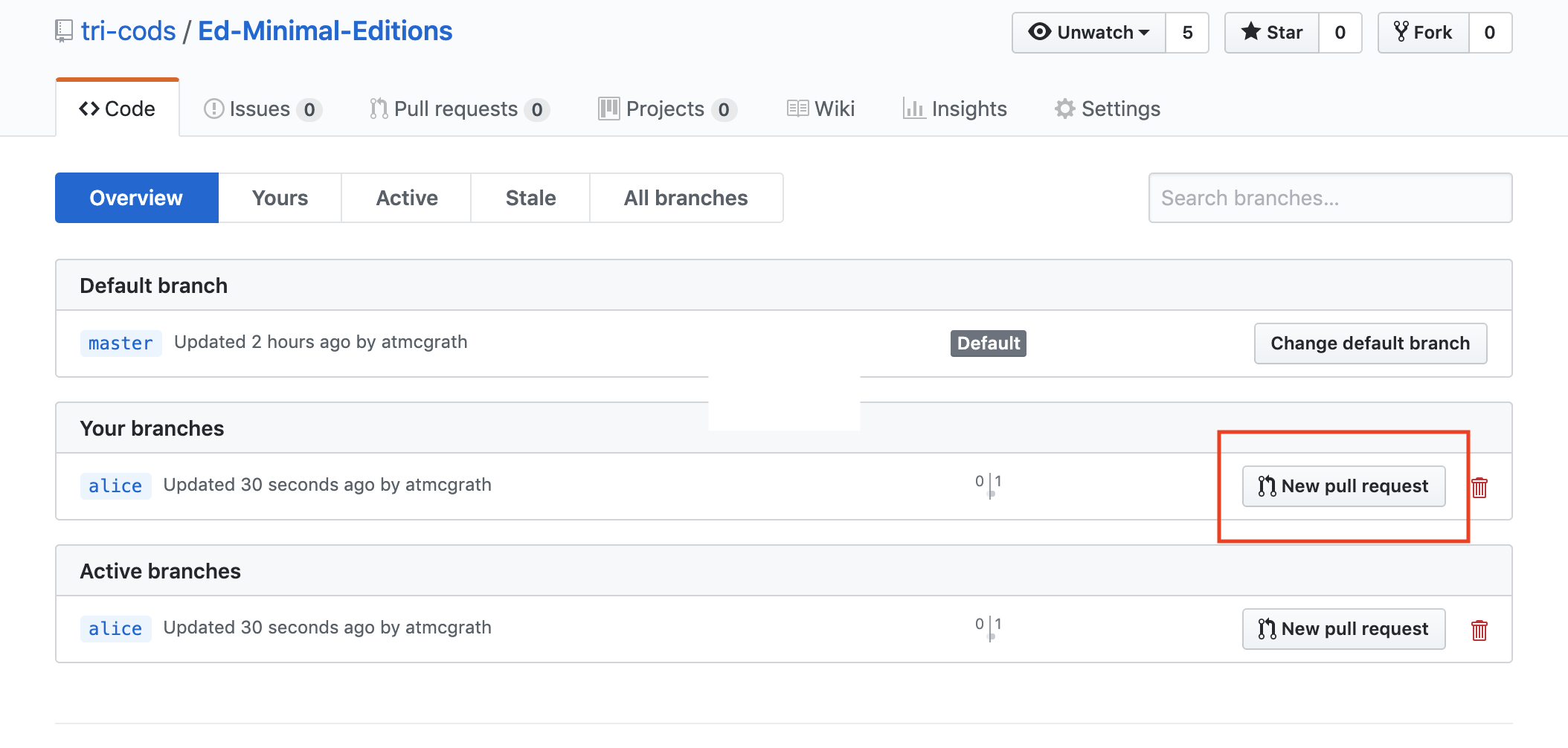This screenshot has height=748, width=1568.
Task: Click the eye icon on the Unwatch button
Action: [x=1041, y=32]
